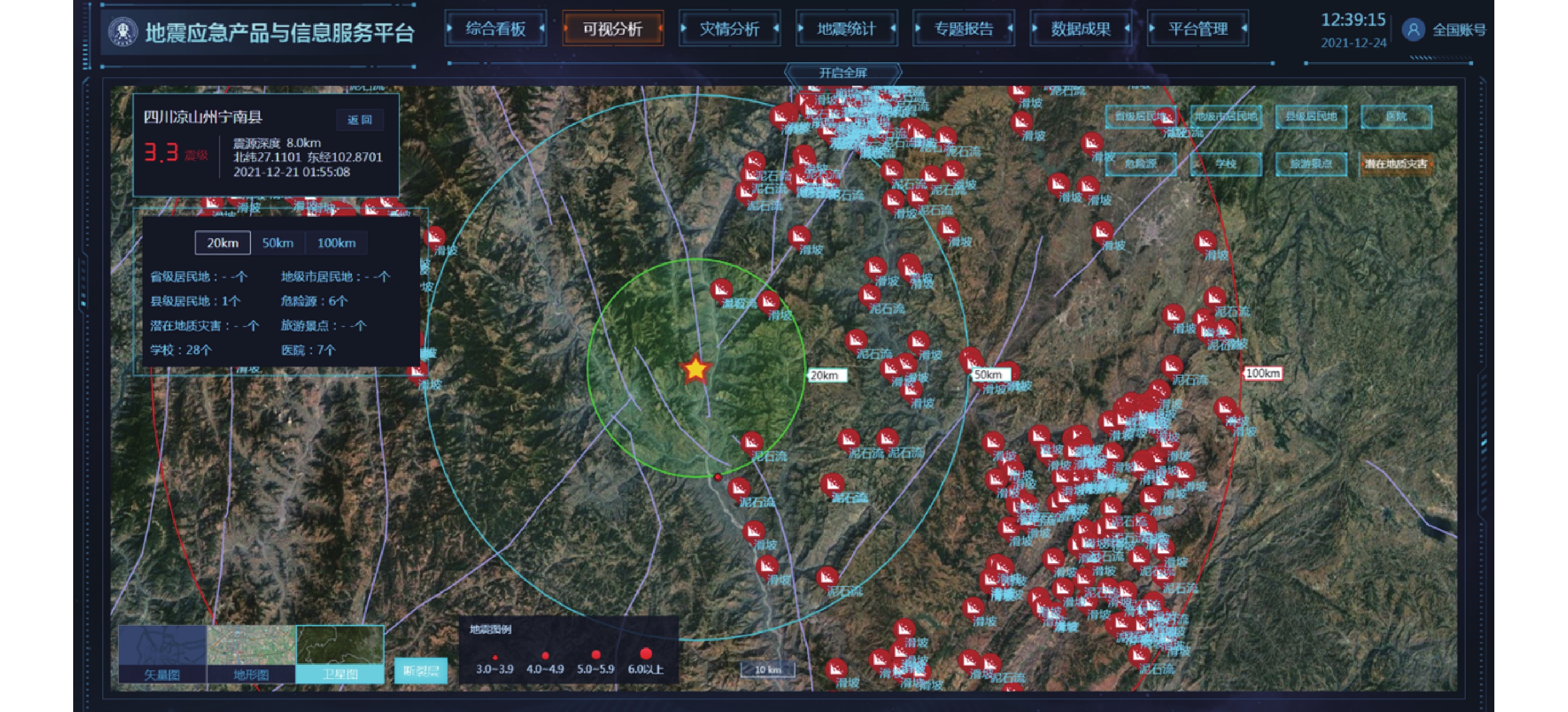The width and height of the screenshot is (1568, 712).
Task: Toggle the 断裂层 fault layer button
Action: tap(421, 671)
